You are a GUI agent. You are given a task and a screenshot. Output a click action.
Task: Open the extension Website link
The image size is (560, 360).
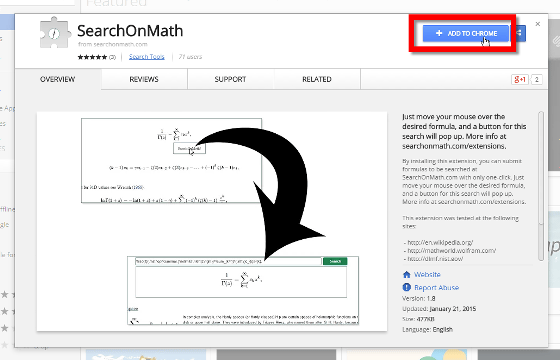(427, 275)
